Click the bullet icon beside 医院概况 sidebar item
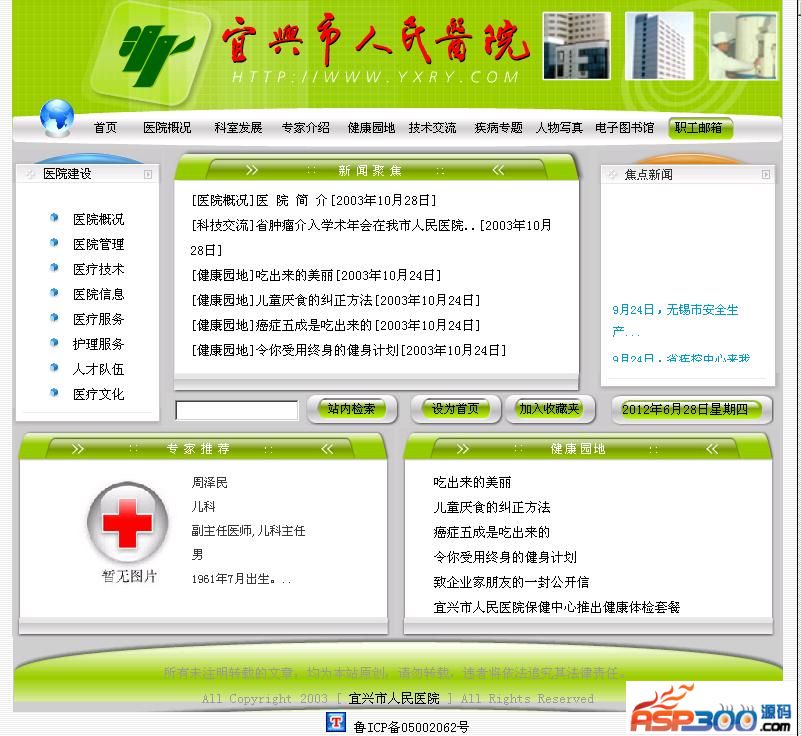This screenshot has height=736, width=801. [54, 218]
